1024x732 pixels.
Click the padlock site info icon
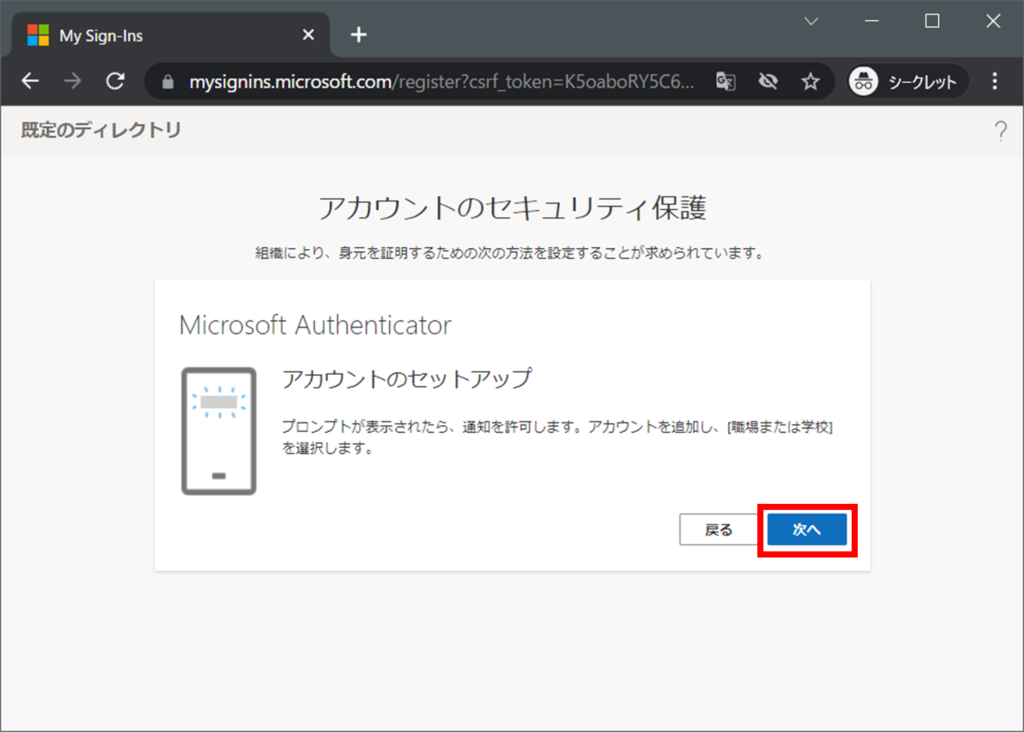pos(168,82)
